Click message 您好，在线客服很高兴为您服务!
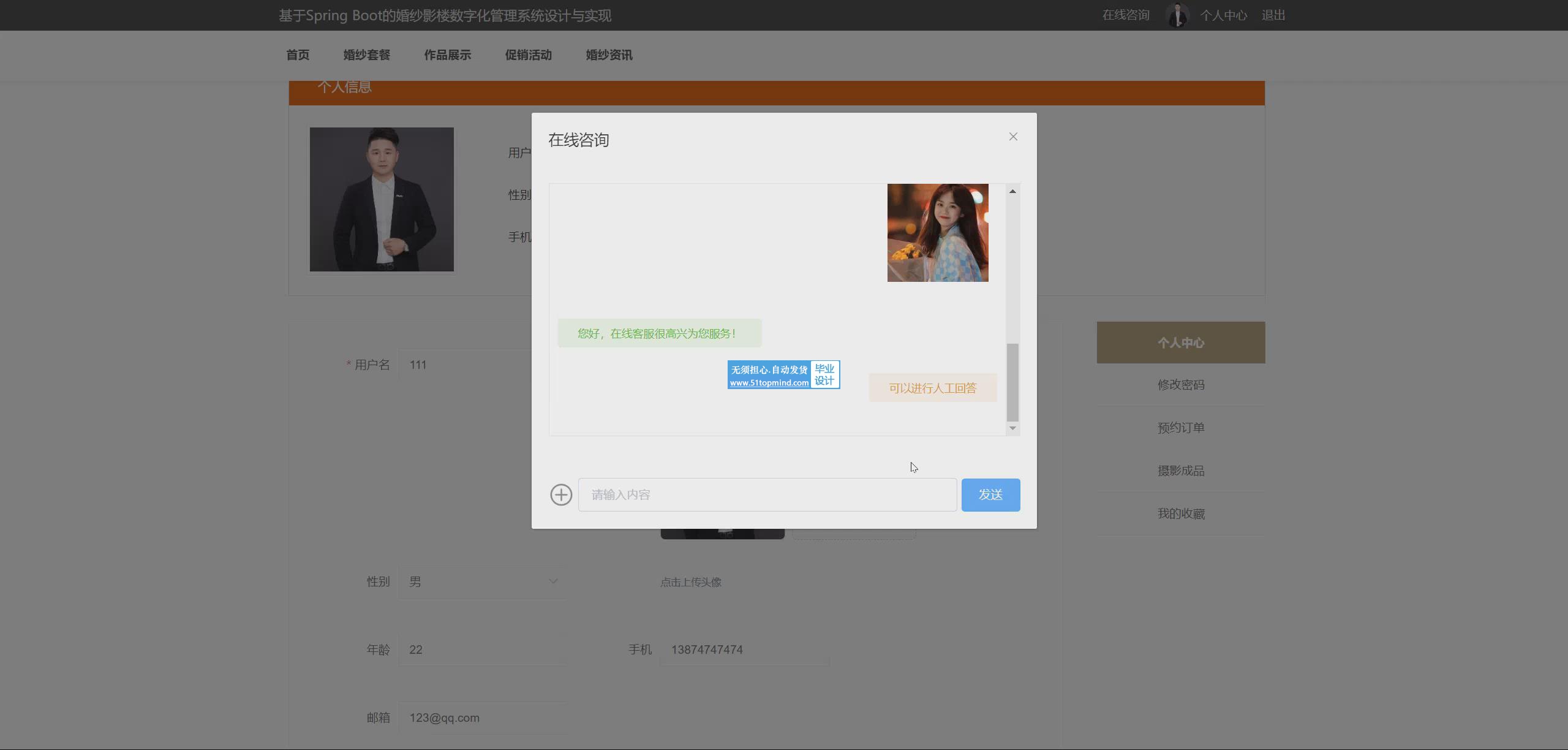Image resolution: width=1568 pixels, height=750 pixels. (x=659, y=333)
